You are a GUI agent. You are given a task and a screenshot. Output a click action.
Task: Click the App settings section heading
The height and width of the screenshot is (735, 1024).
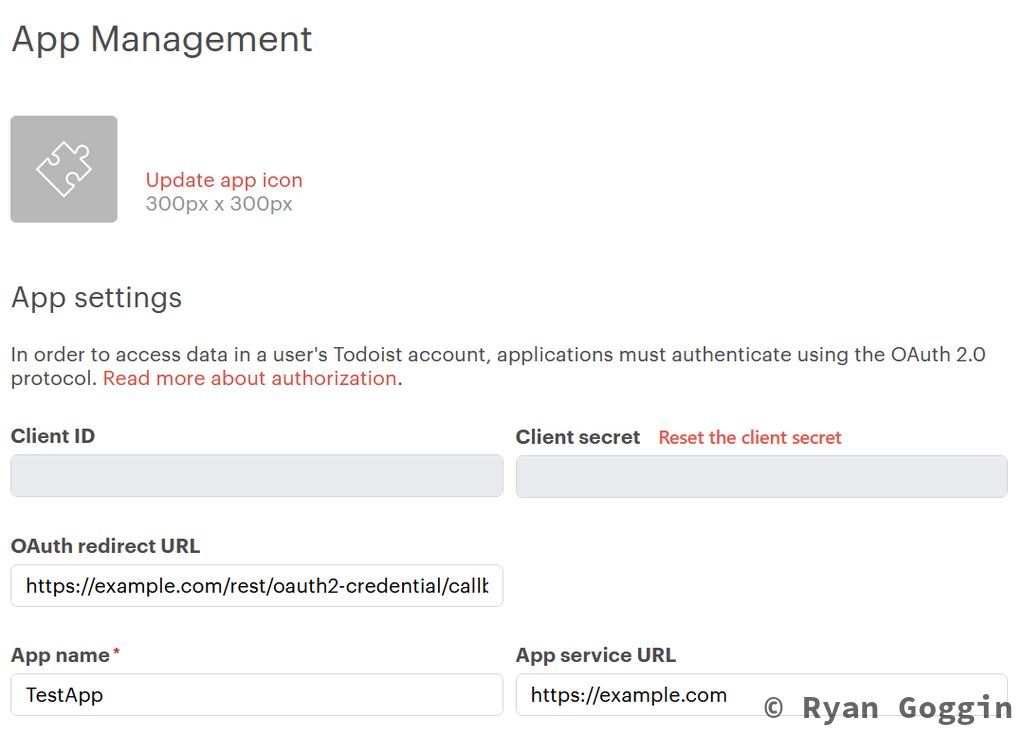tap(97, 298)
